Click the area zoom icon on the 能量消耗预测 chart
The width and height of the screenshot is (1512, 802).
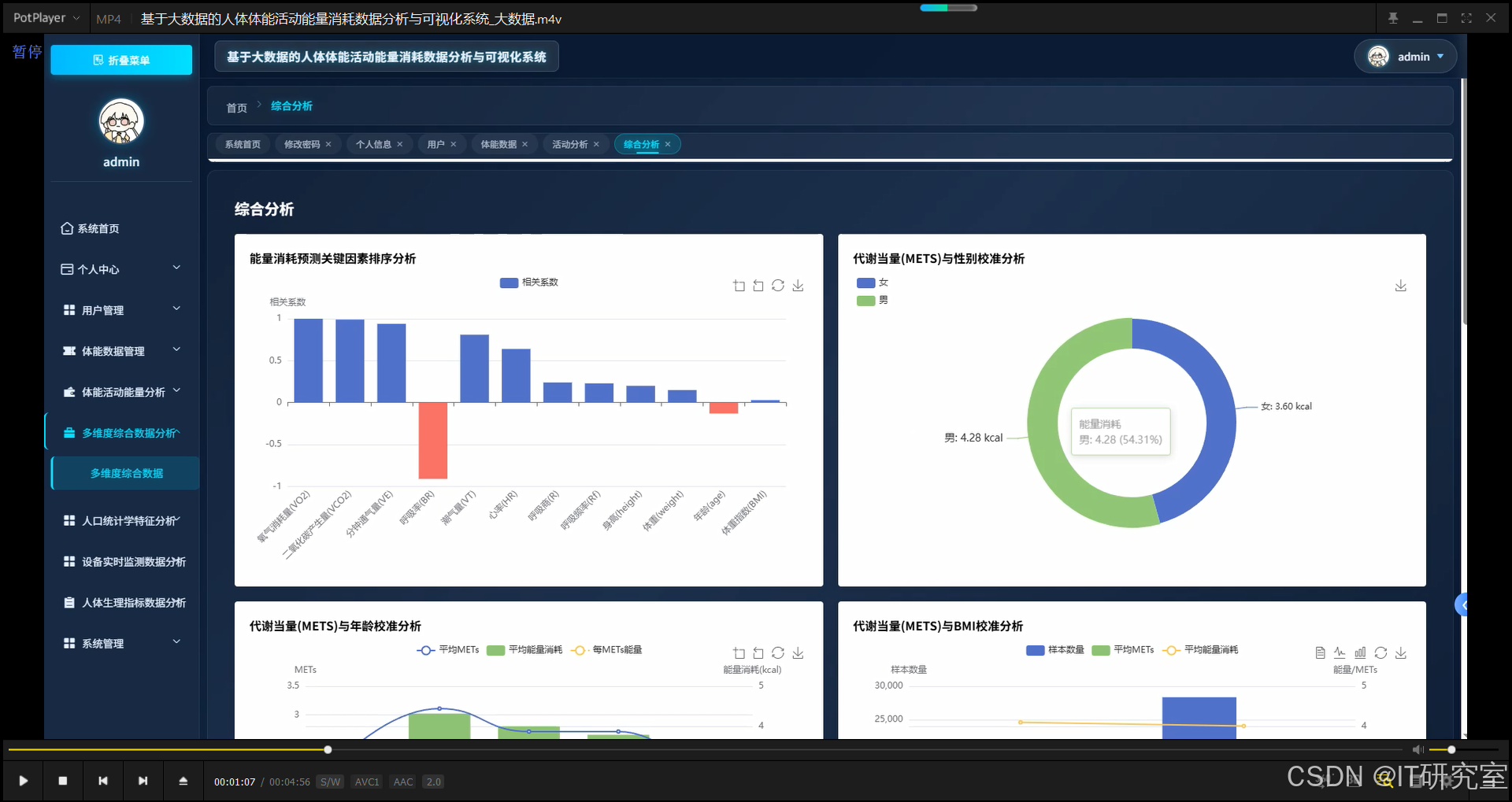(739, 286)
